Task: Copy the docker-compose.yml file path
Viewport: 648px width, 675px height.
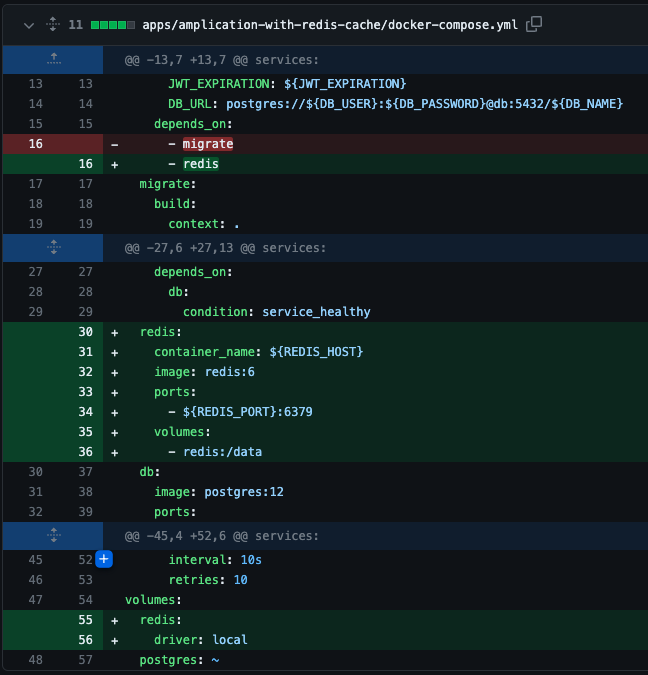Action: pos(534,24)
